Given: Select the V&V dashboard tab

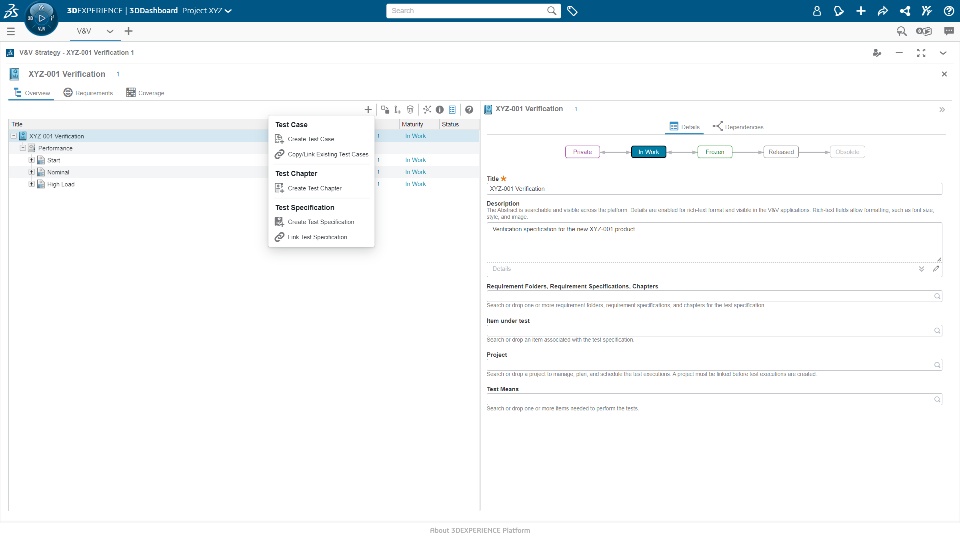Looking at the screenshot, I should tap(84, 31).
